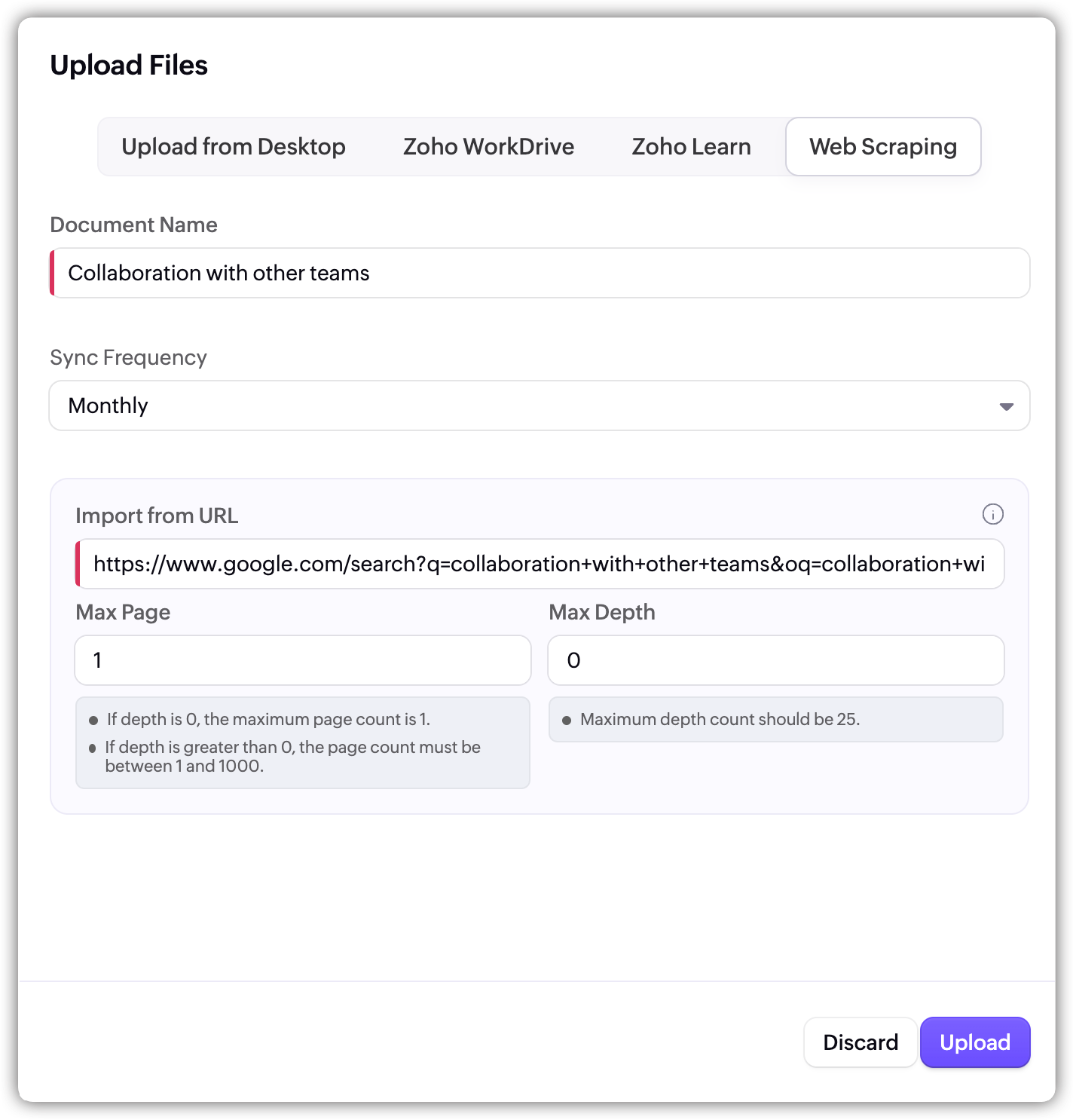Click the Document Name label
The width and height of the screenshot is (1073, 1120).
[133, 225]
